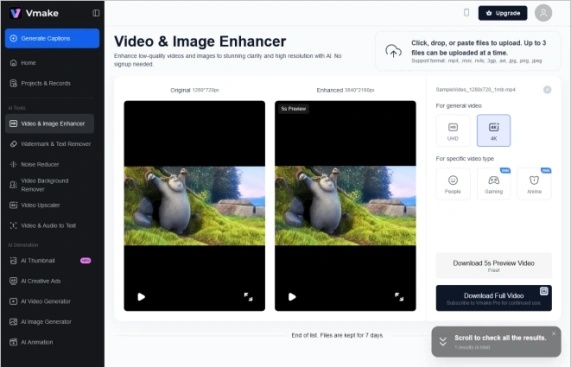Select the UHD enhancement option
The image size is (571, 367).
click(x=453, y=131)
